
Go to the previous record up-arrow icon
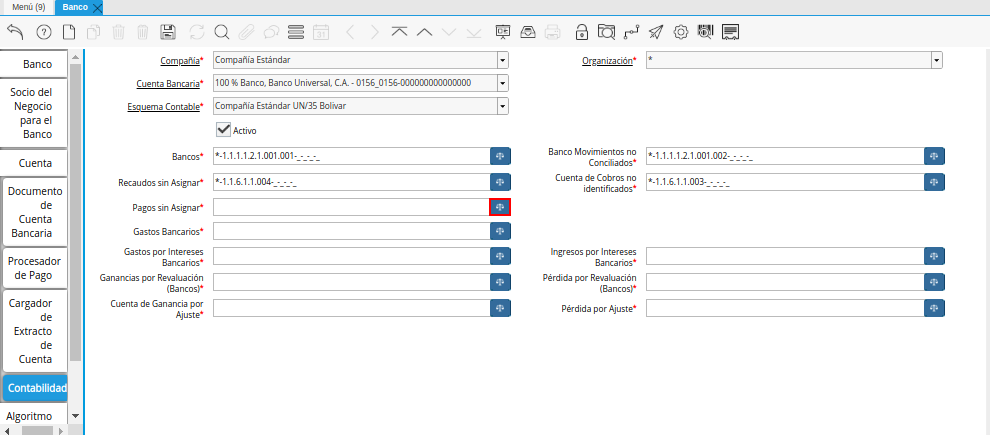424,32
